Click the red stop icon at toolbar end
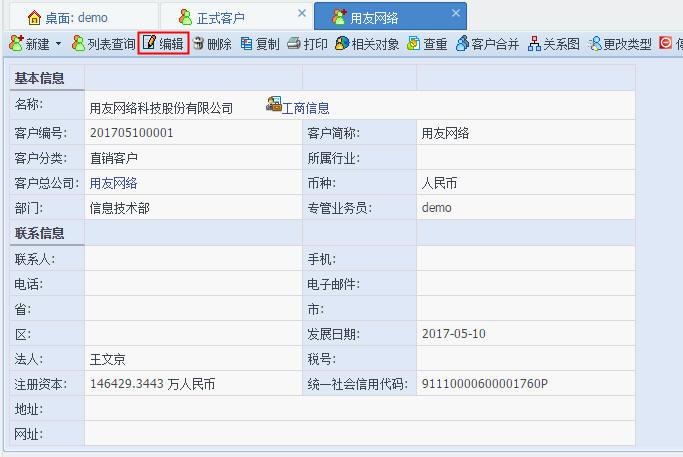683x457 pixels. (x=665, y=43)
